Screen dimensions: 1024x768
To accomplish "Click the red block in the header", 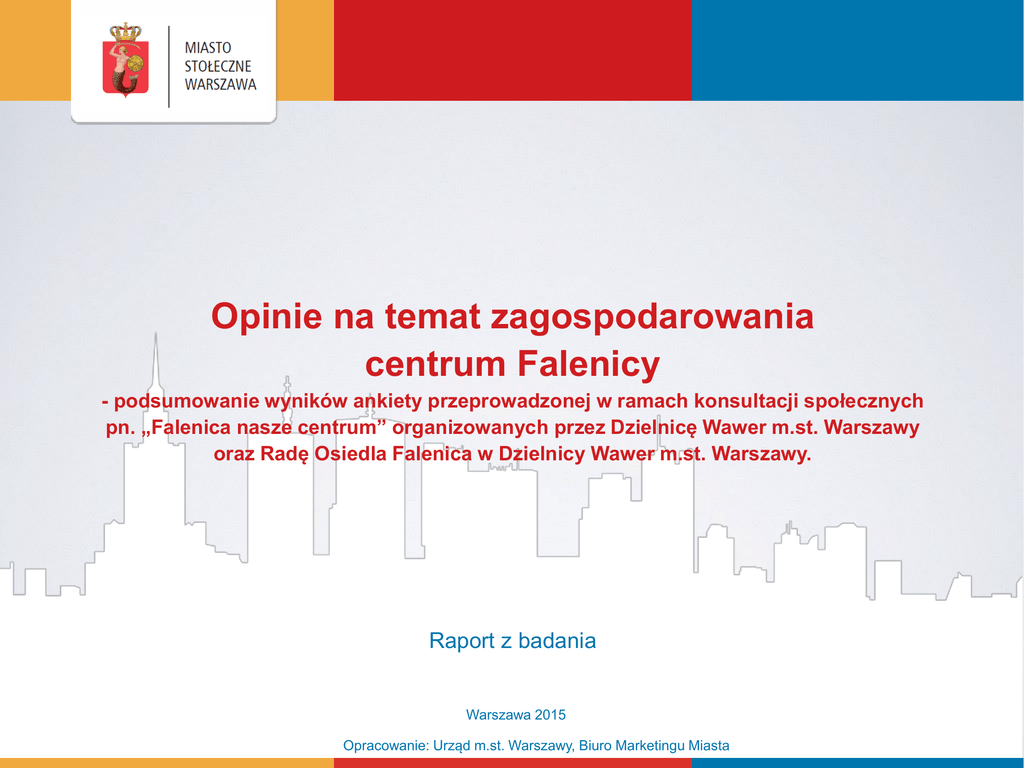I will [511, 50].
